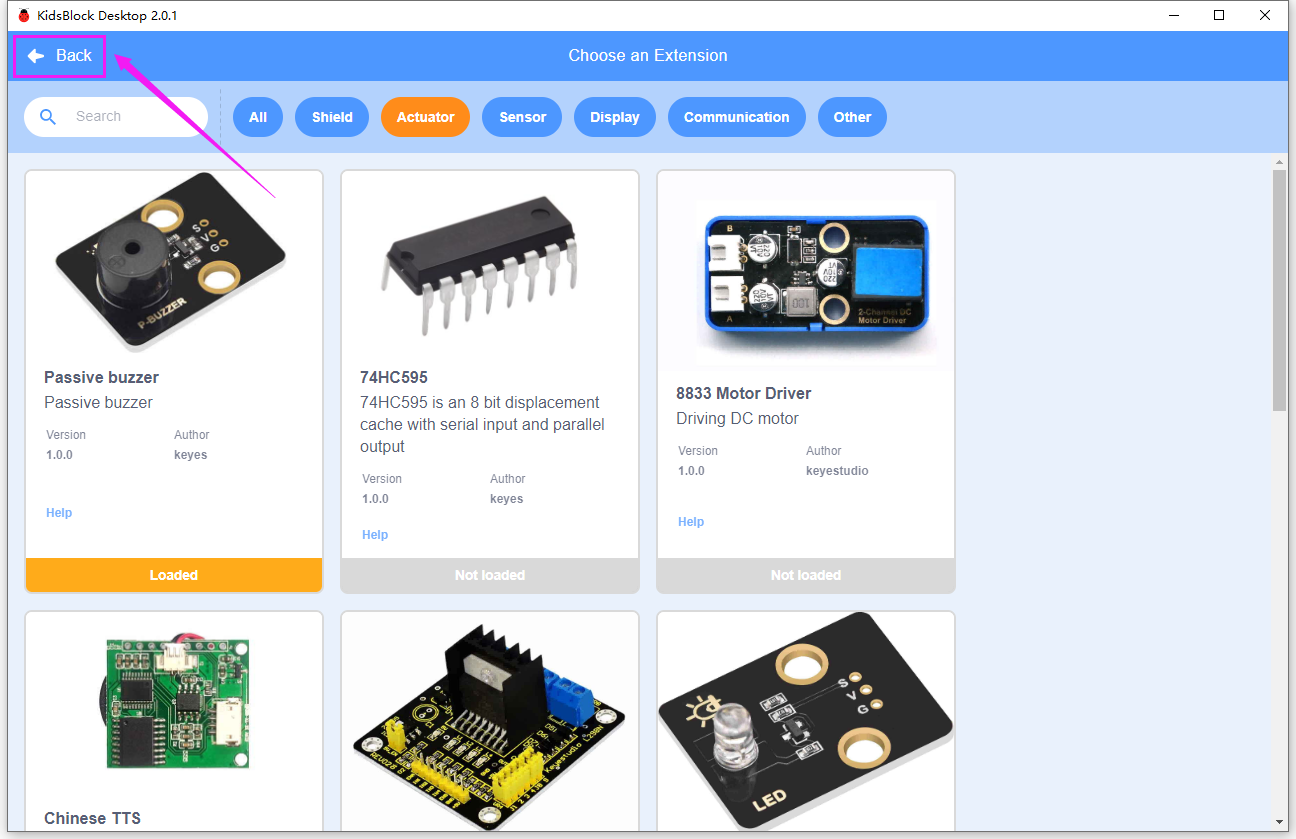The width and height of the screenshot is (1296, 839).
Task: Click the Chinese TTS title text
Action: (x=92, y=818)
